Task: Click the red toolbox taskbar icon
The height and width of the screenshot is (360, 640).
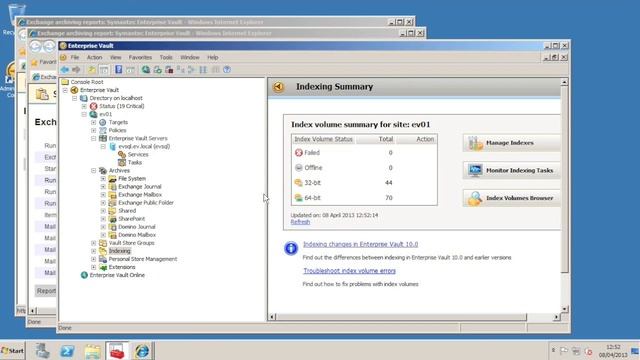Action: click(117, 351)
